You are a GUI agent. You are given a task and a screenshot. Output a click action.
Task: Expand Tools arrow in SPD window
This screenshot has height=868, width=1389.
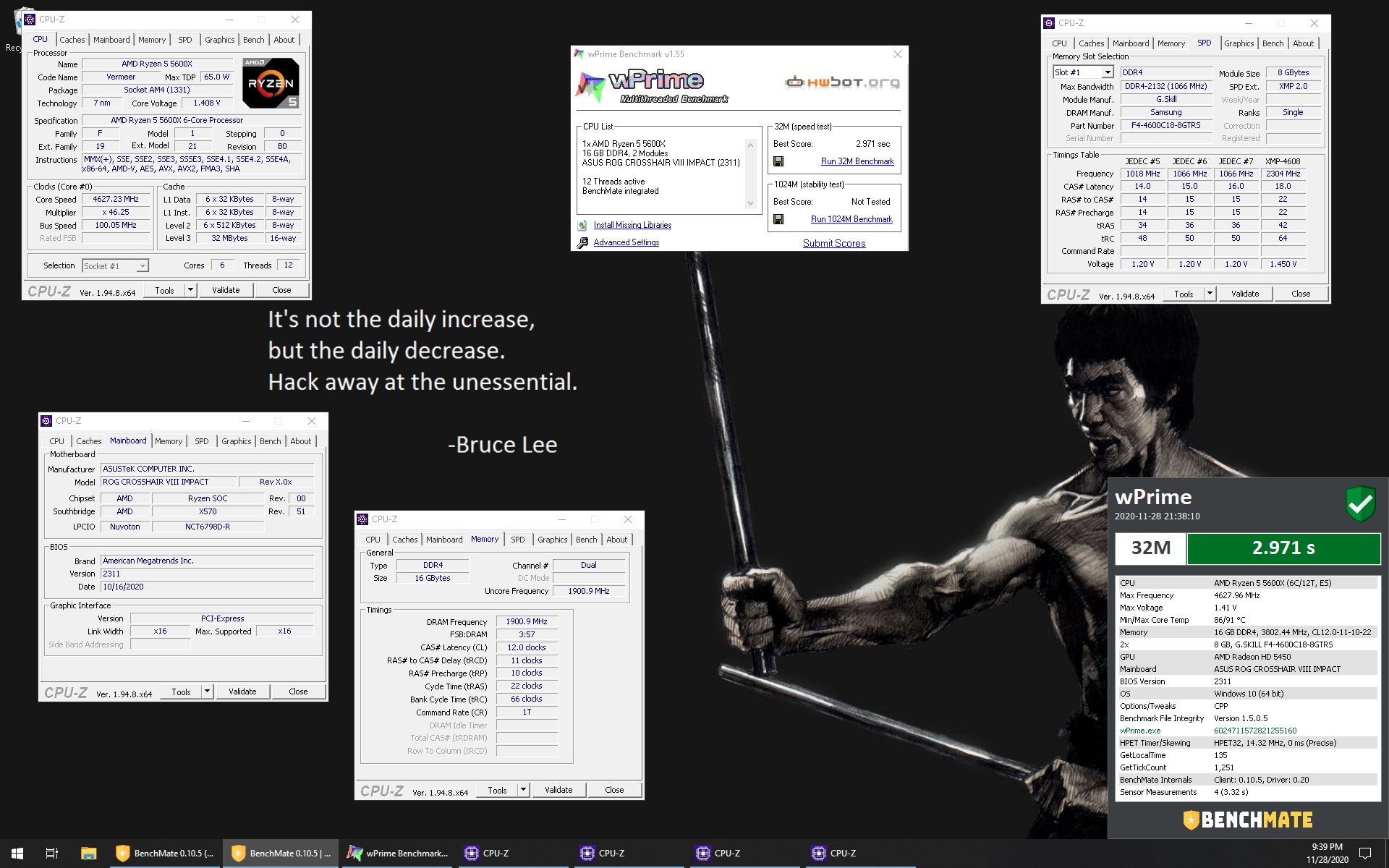pos(1210,294)
